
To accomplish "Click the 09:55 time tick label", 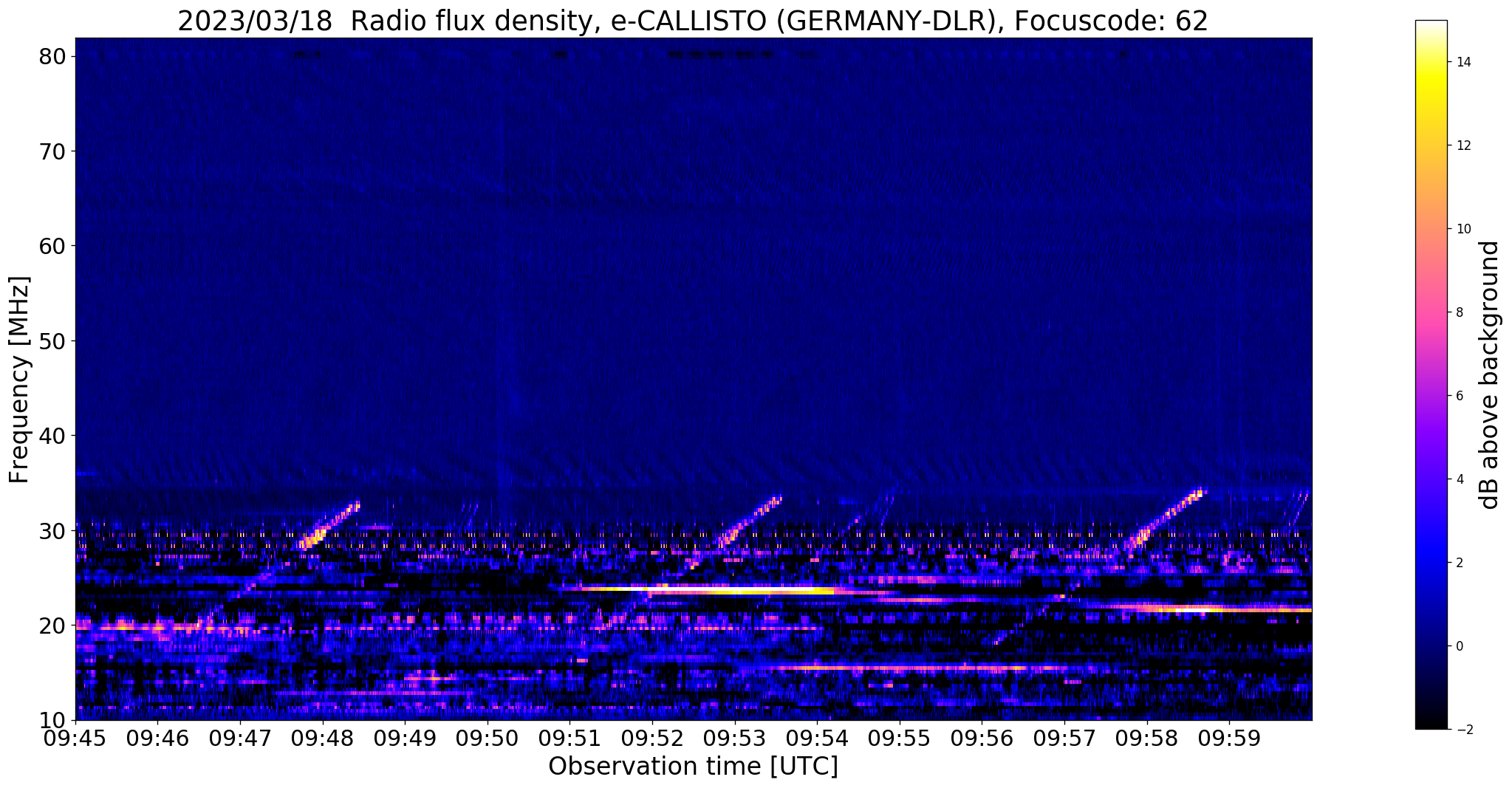I will point(900,739).
